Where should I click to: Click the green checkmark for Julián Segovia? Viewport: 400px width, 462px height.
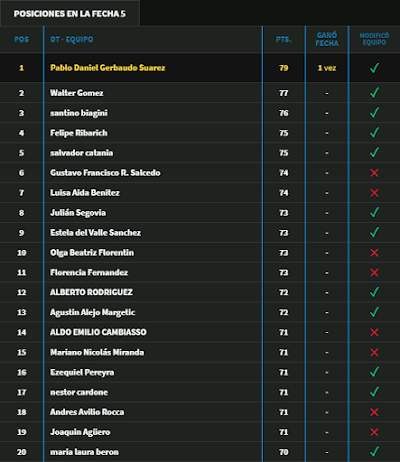(x=374, y=212)
